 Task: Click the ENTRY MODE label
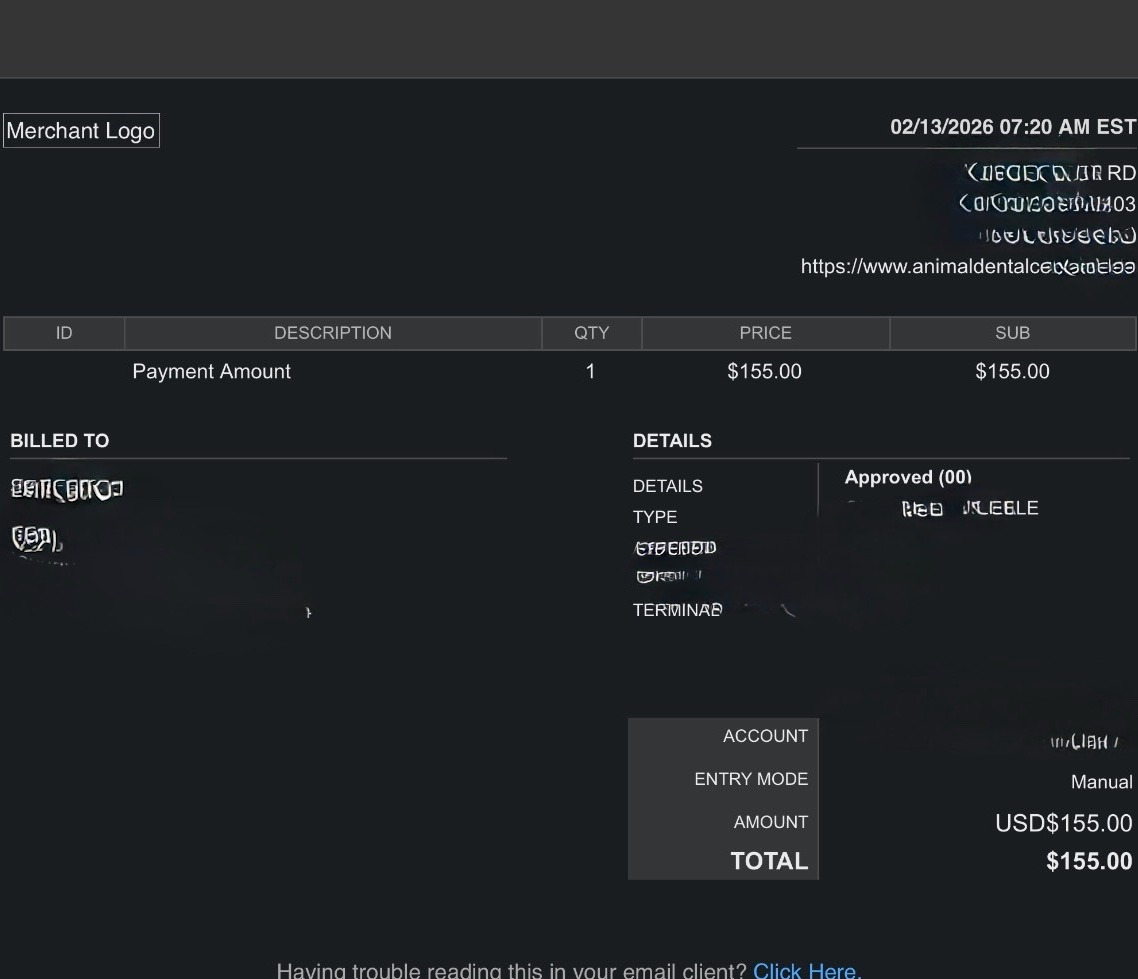[x=751, y=779]
